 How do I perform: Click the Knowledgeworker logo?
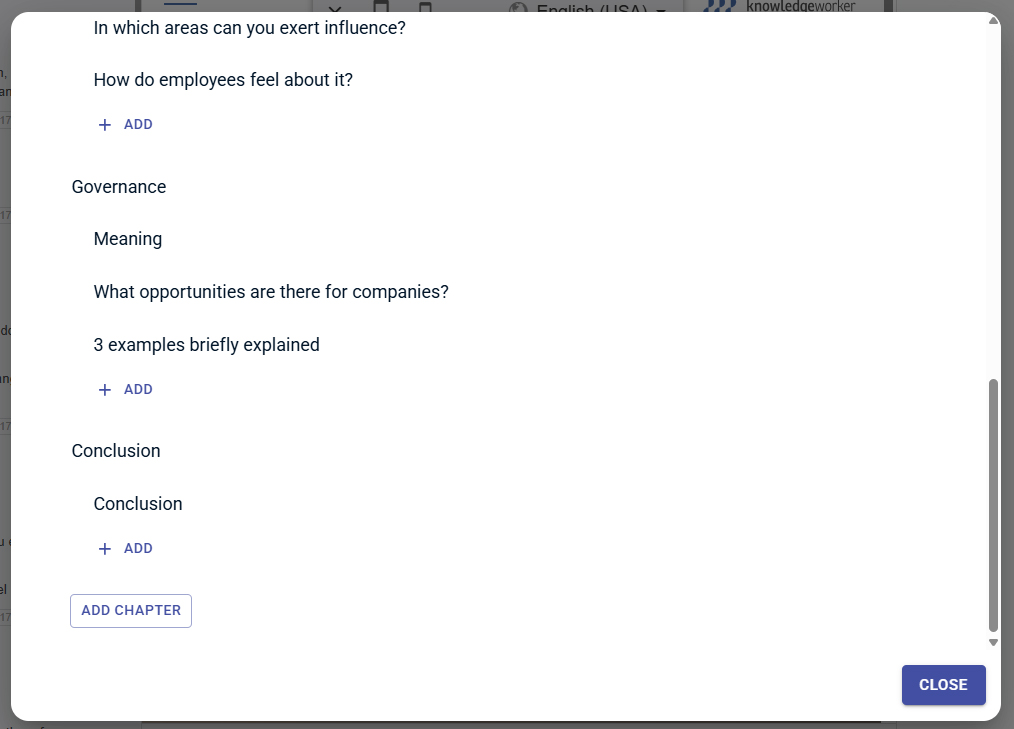pos(785,7)
